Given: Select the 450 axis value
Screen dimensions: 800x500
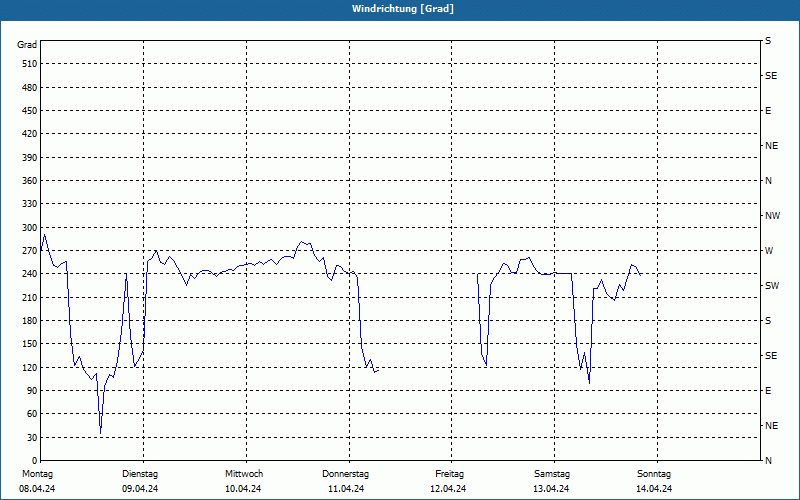Looking at the screenshot, I should (29, 111).
